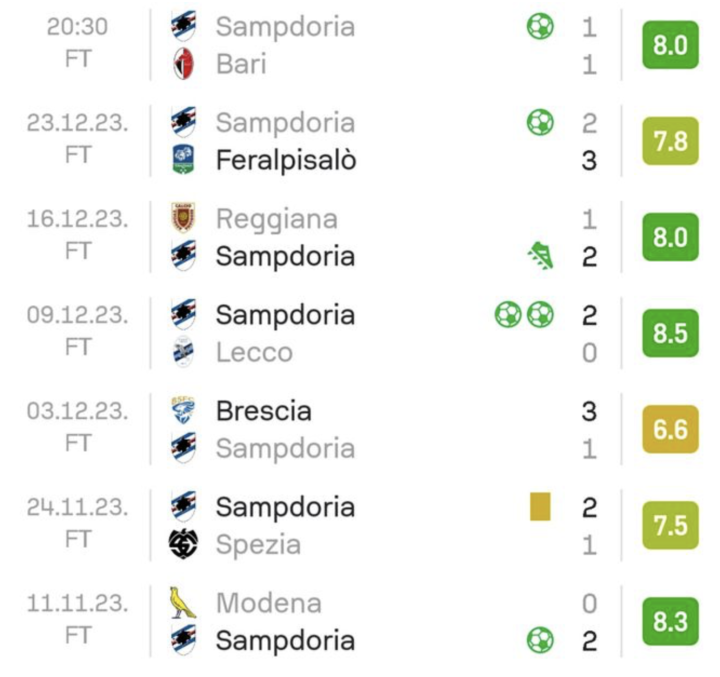Screen dimensions: 720x677
Task: Open the 8.5 rating badge
Action: tap(669, 333)
